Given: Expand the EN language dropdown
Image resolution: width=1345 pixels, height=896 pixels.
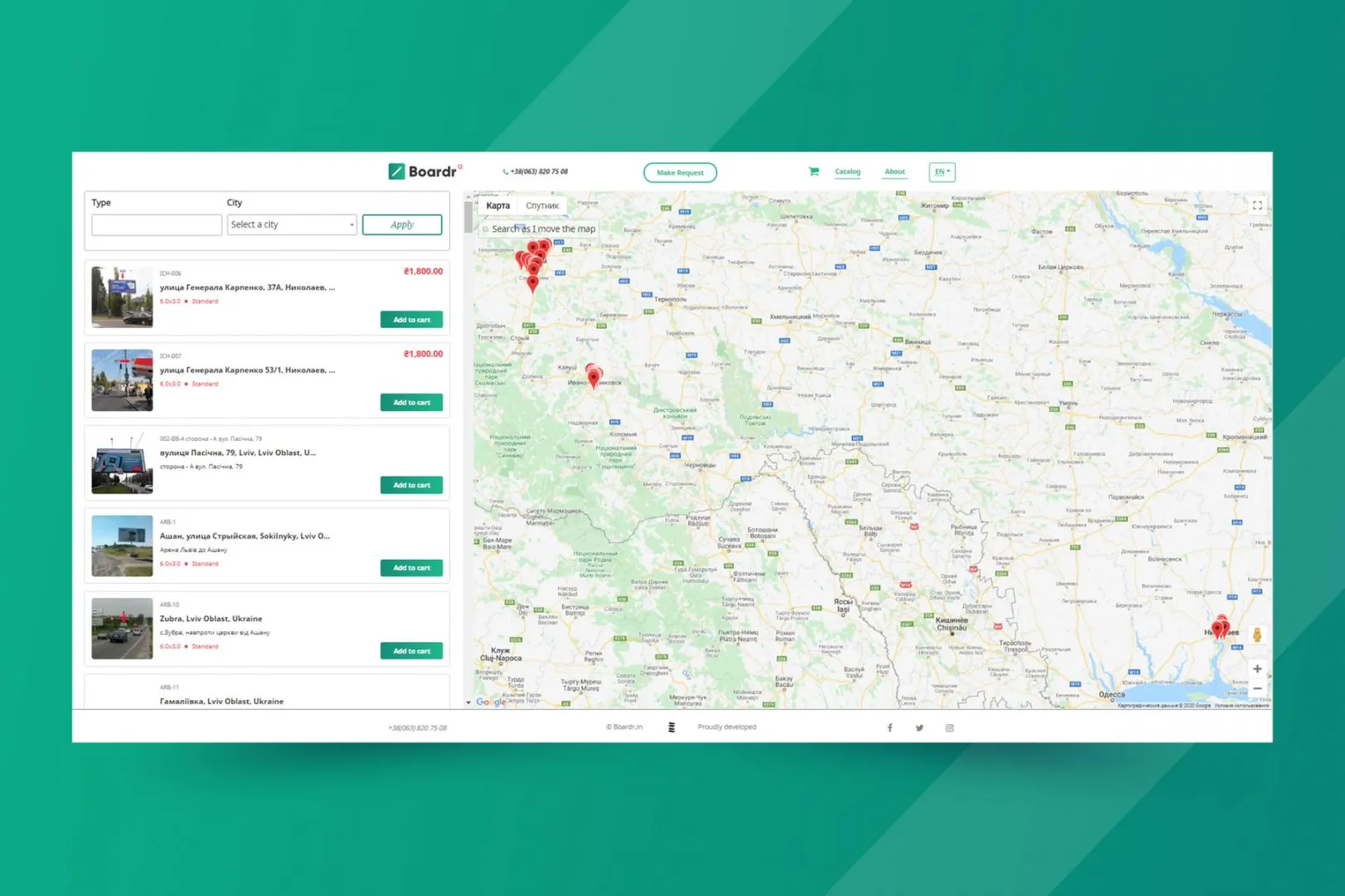Looking at the screenshot, I should [941, 172].
